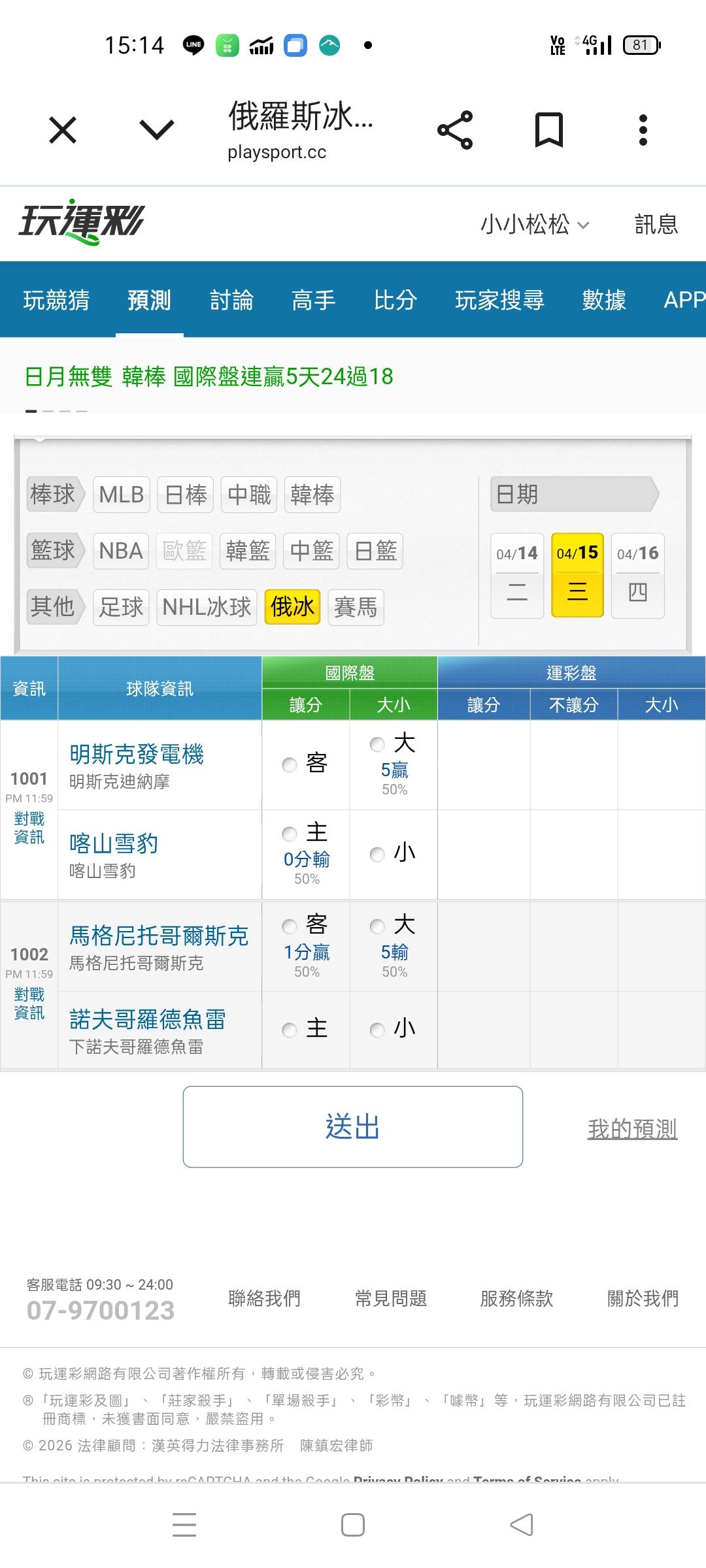Switch to 玩競猜 nav tab
Screen dimensions: 706x1568
57,300
